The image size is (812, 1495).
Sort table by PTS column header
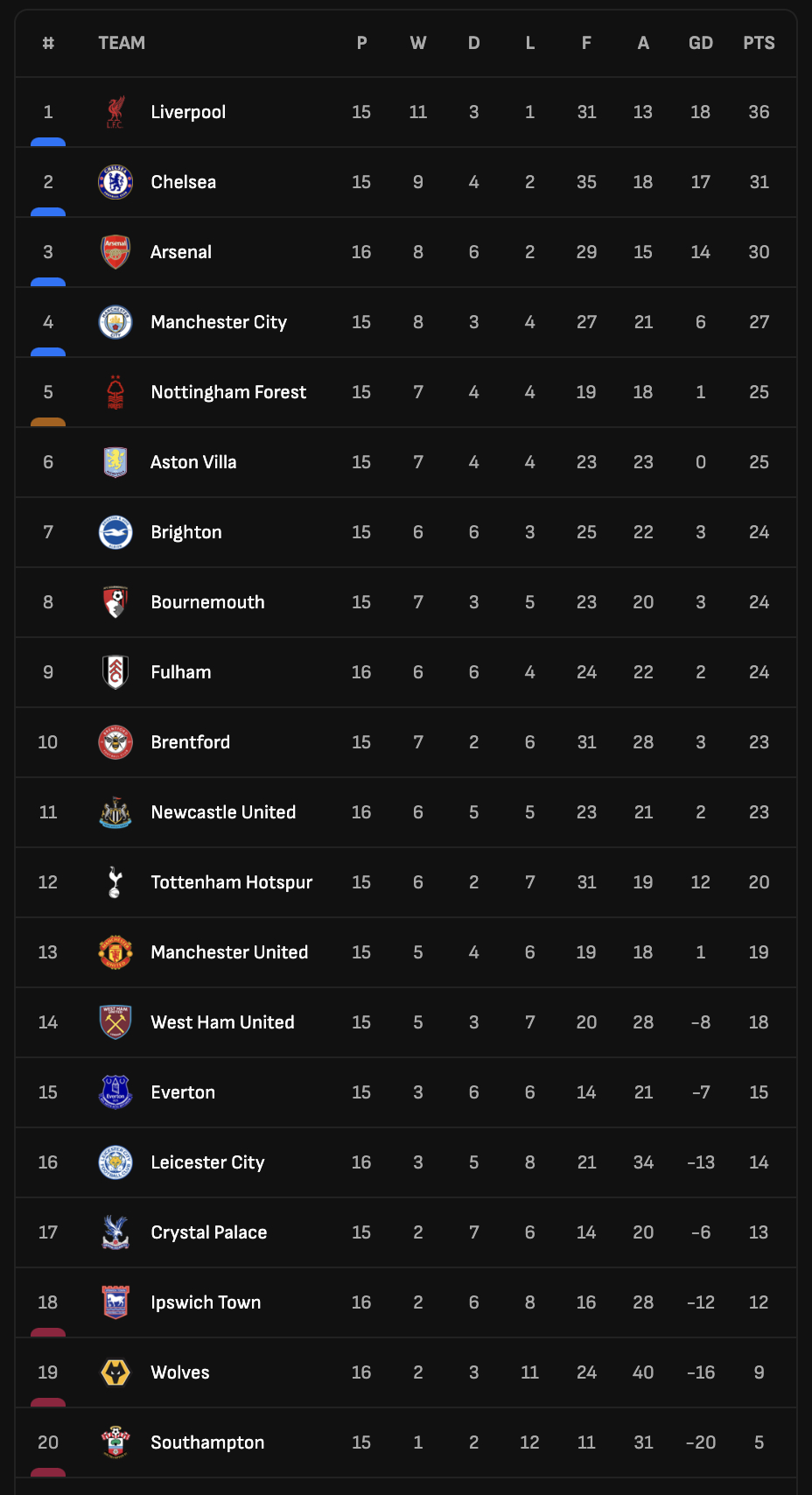click(x=759, y=43)
